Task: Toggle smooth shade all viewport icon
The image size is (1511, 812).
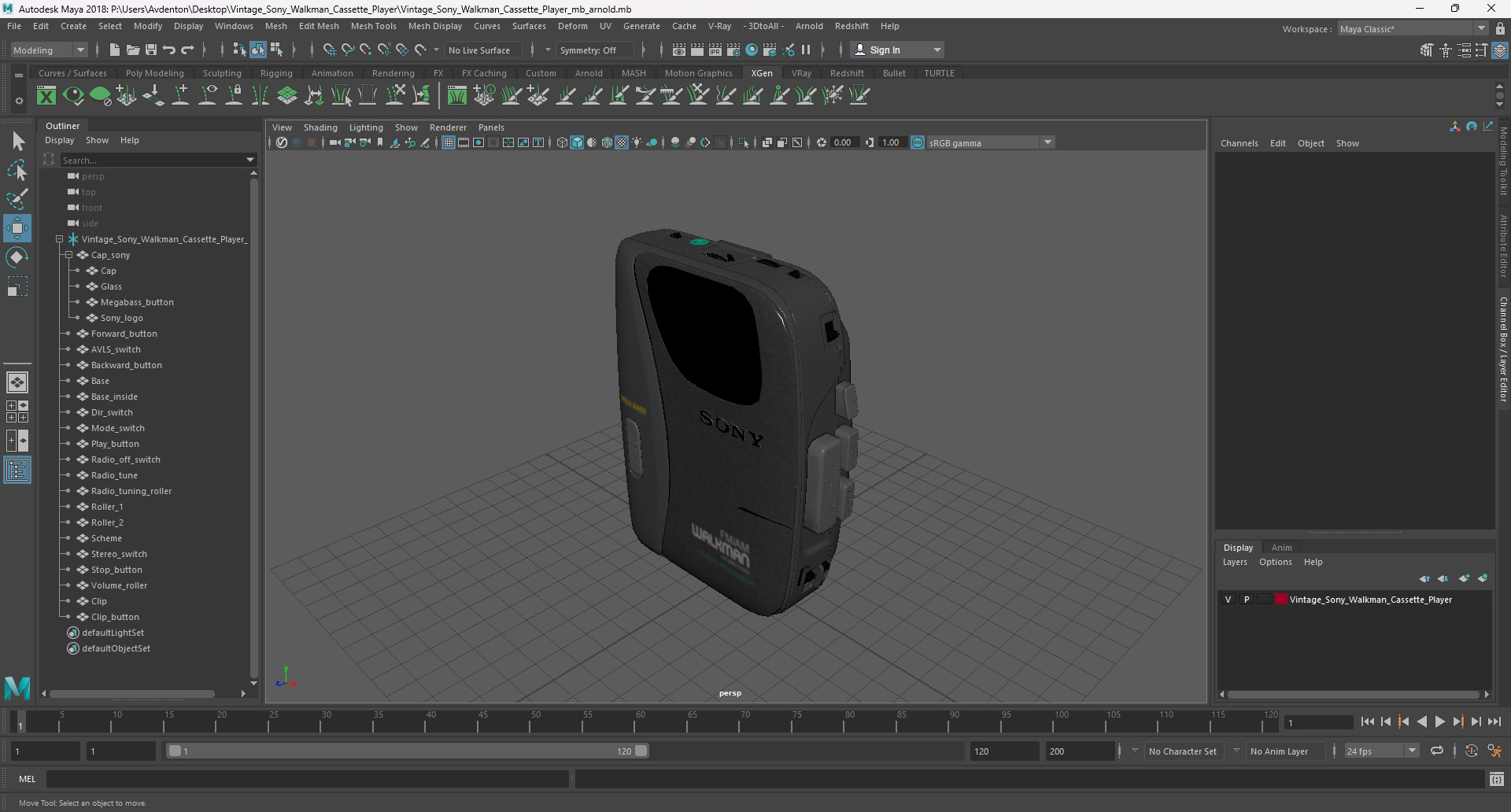Action: pyautogui.click(x=577, y=142)
